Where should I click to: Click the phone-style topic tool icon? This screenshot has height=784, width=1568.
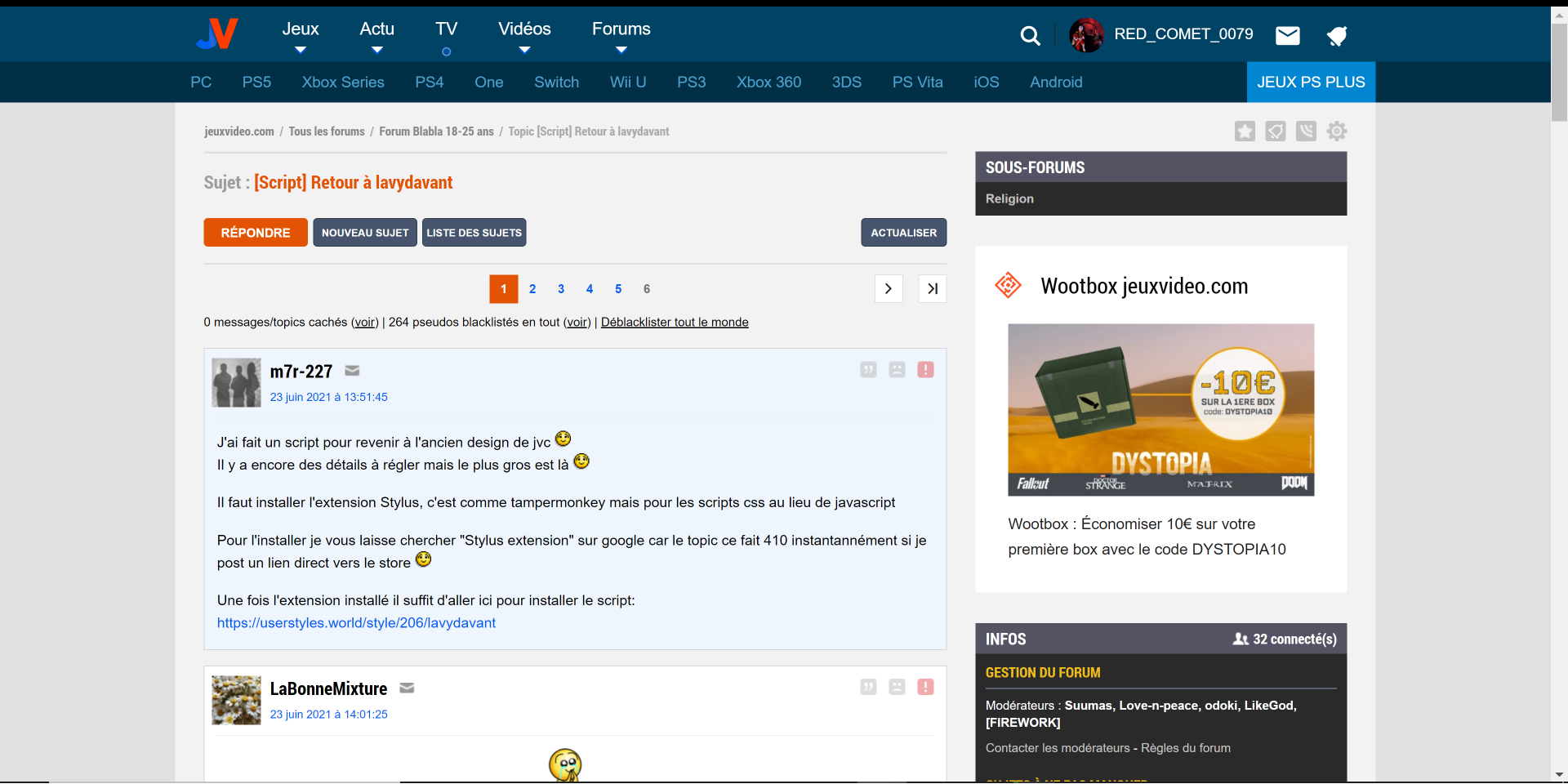point(1306,131)
